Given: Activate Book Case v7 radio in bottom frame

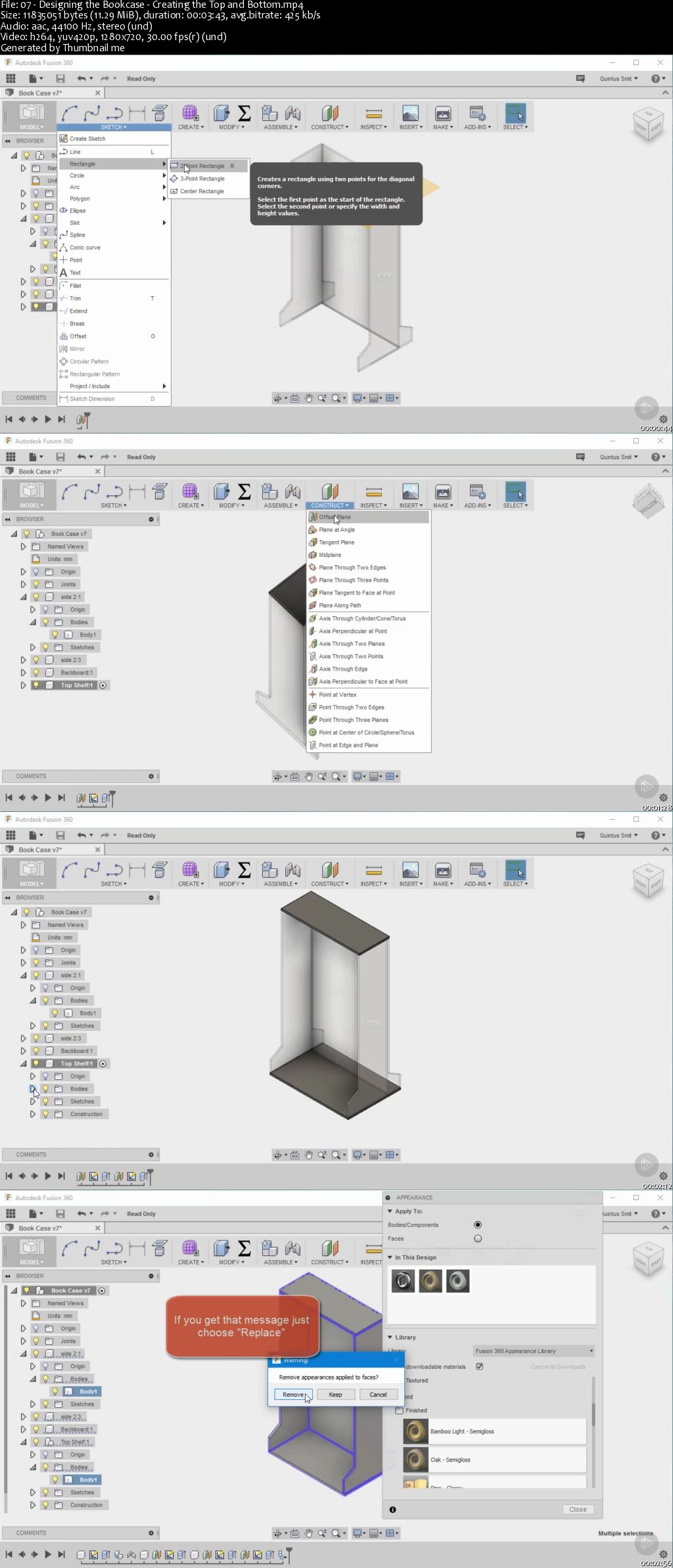Looking at the screenshot, I should click(102, 1290).
